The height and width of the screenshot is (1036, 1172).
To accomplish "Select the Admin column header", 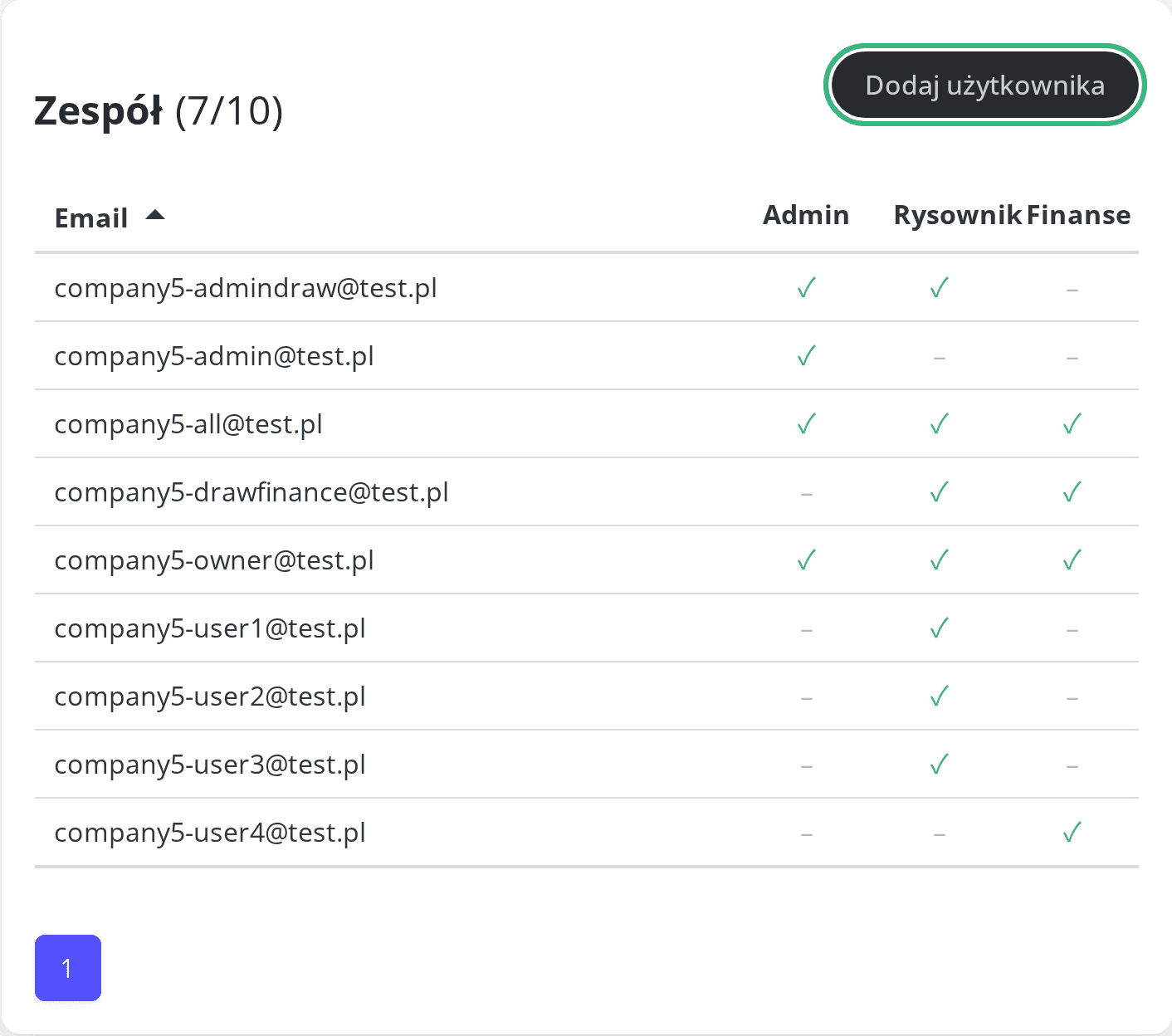I will coord(806,215).
